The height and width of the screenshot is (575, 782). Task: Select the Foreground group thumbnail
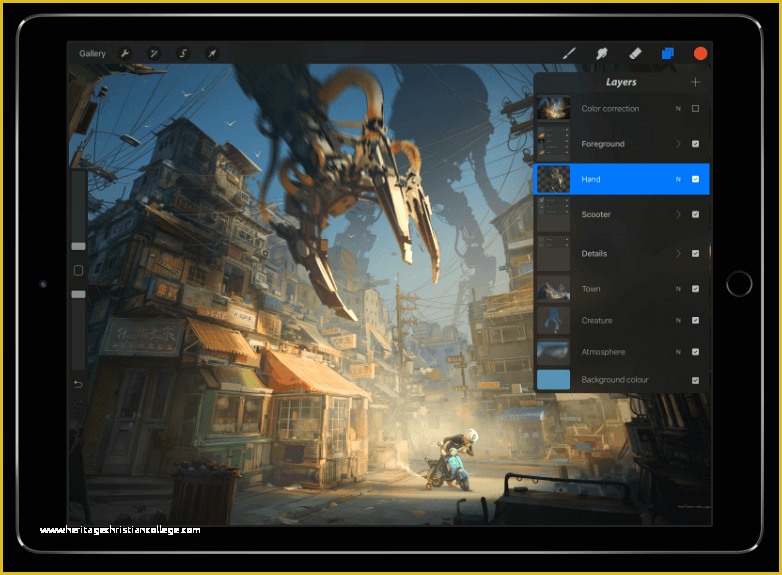click(x=553, y=143)
